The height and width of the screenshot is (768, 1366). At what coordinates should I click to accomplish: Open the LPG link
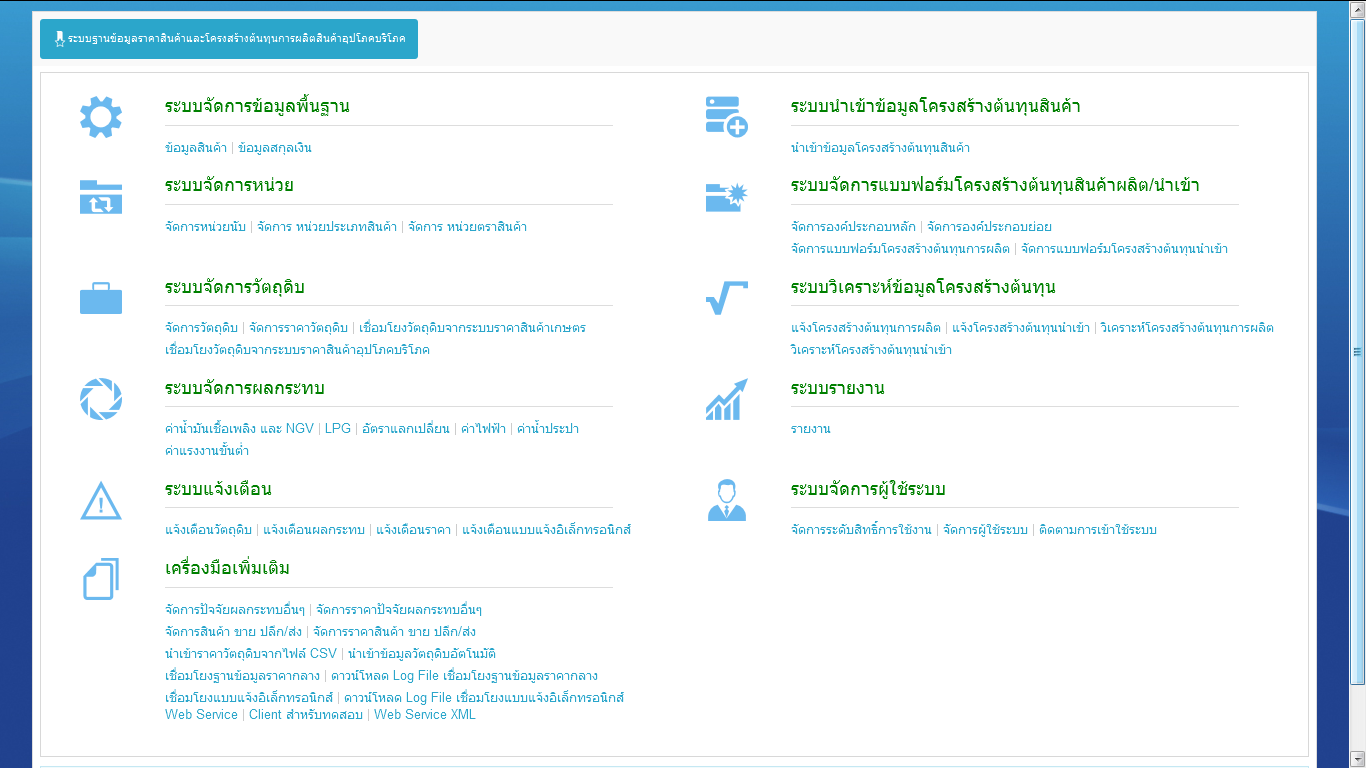[x=338, y=429]
